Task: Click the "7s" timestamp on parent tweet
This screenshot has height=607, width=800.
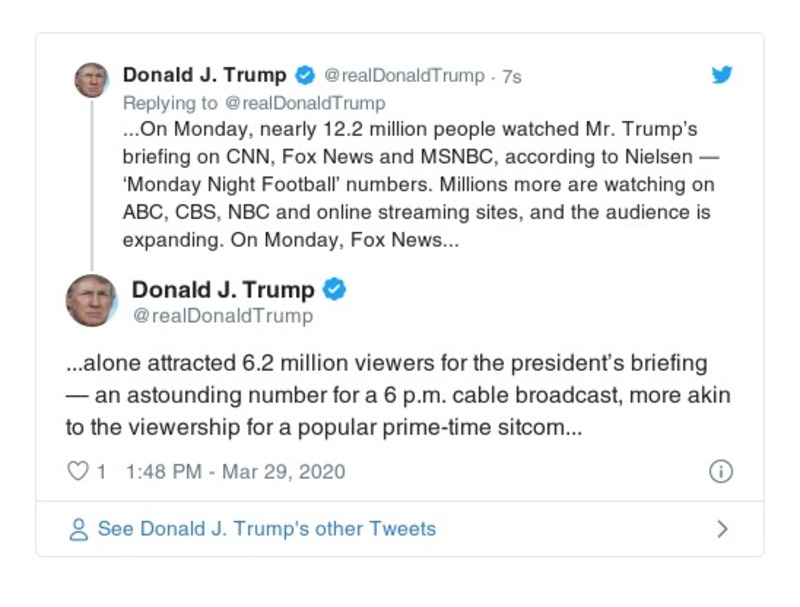Action: pos(511,76)
